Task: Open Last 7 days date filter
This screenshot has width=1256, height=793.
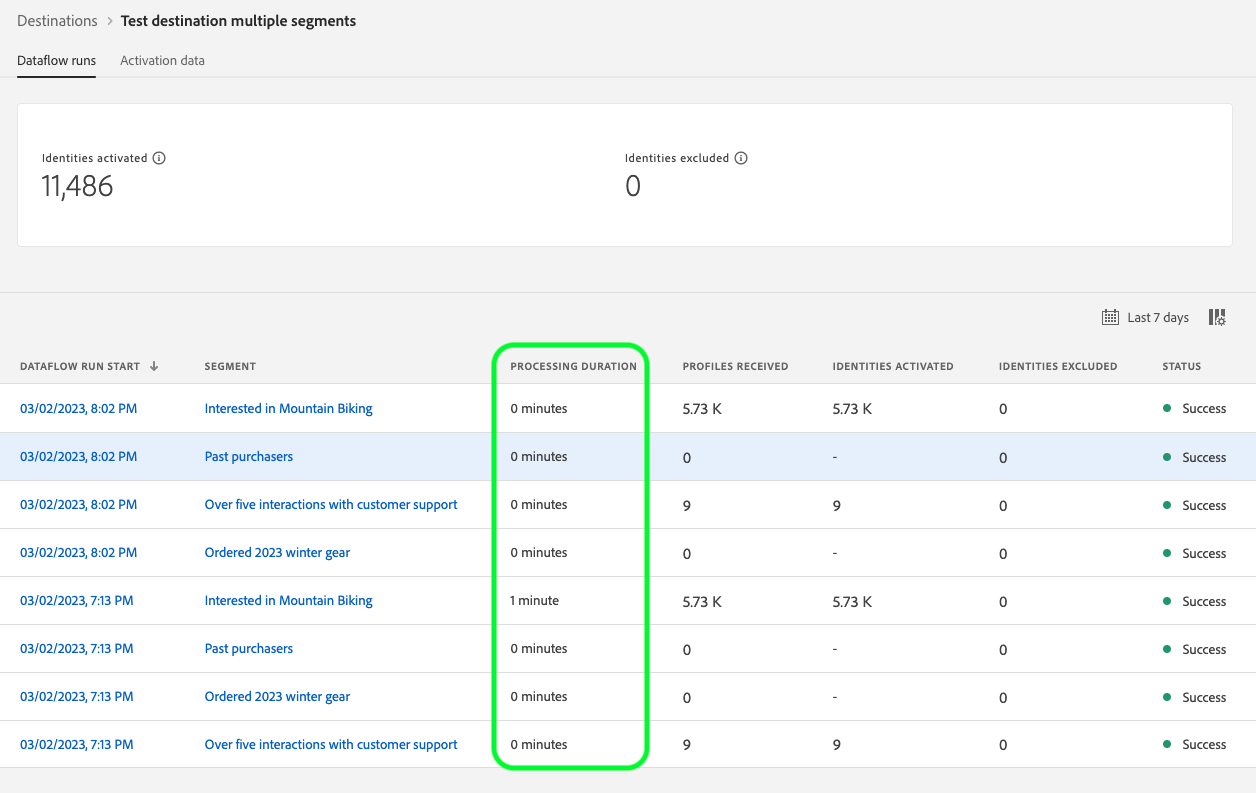Action: click(1157, 318)
